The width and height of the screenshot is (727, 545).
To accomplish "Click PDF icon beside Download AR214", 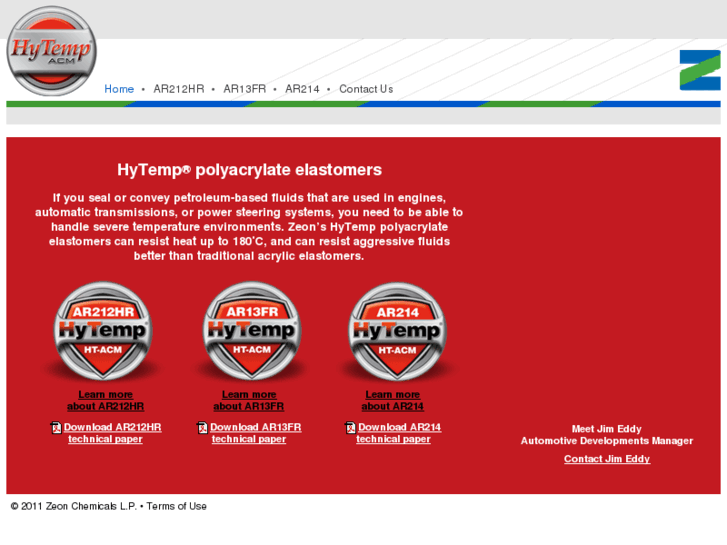I will (x=351, y=428).
